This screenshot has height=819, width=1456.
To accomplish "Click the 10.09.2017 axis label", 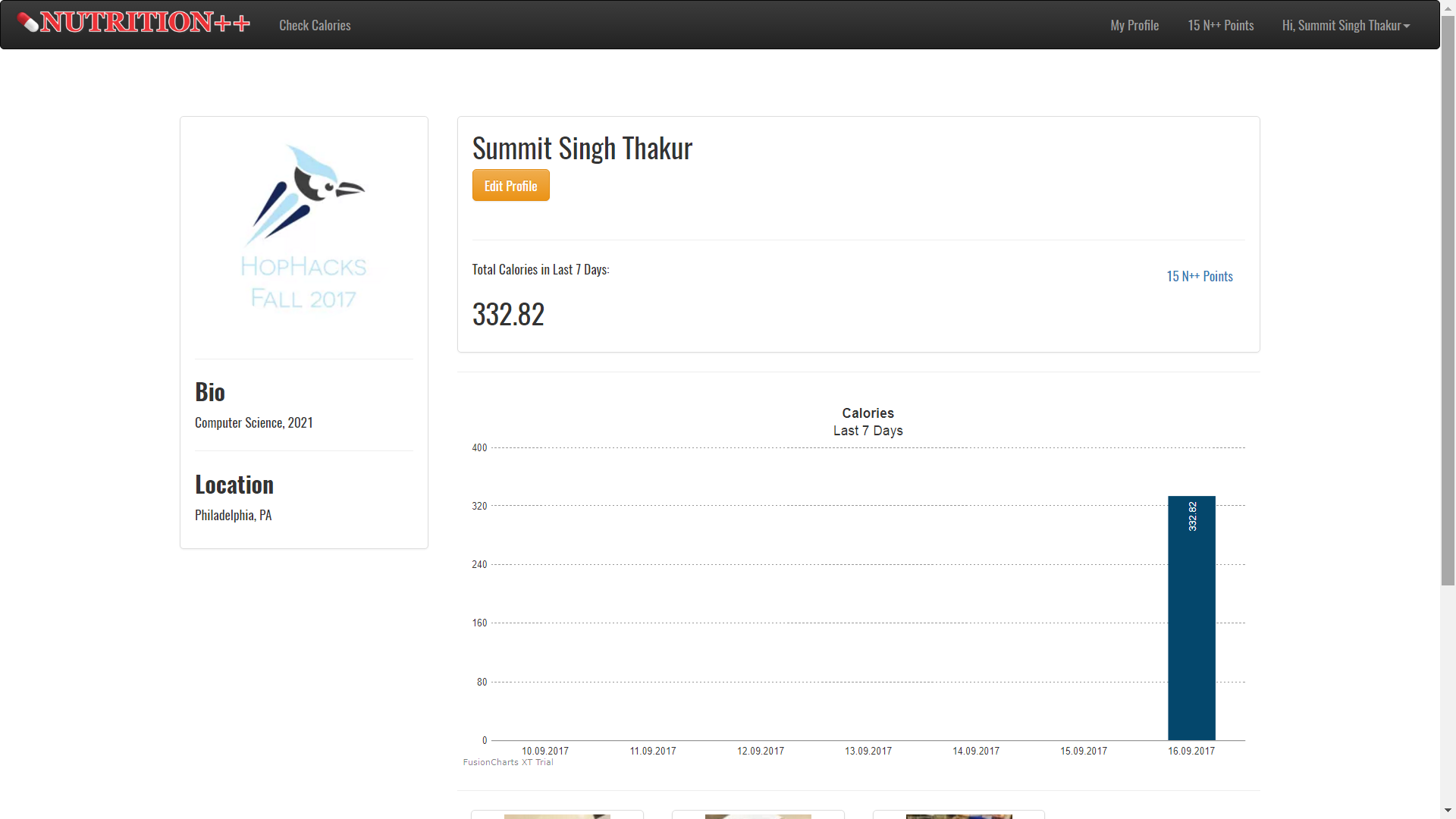I will pyautogui.click(x=544, y=752).
